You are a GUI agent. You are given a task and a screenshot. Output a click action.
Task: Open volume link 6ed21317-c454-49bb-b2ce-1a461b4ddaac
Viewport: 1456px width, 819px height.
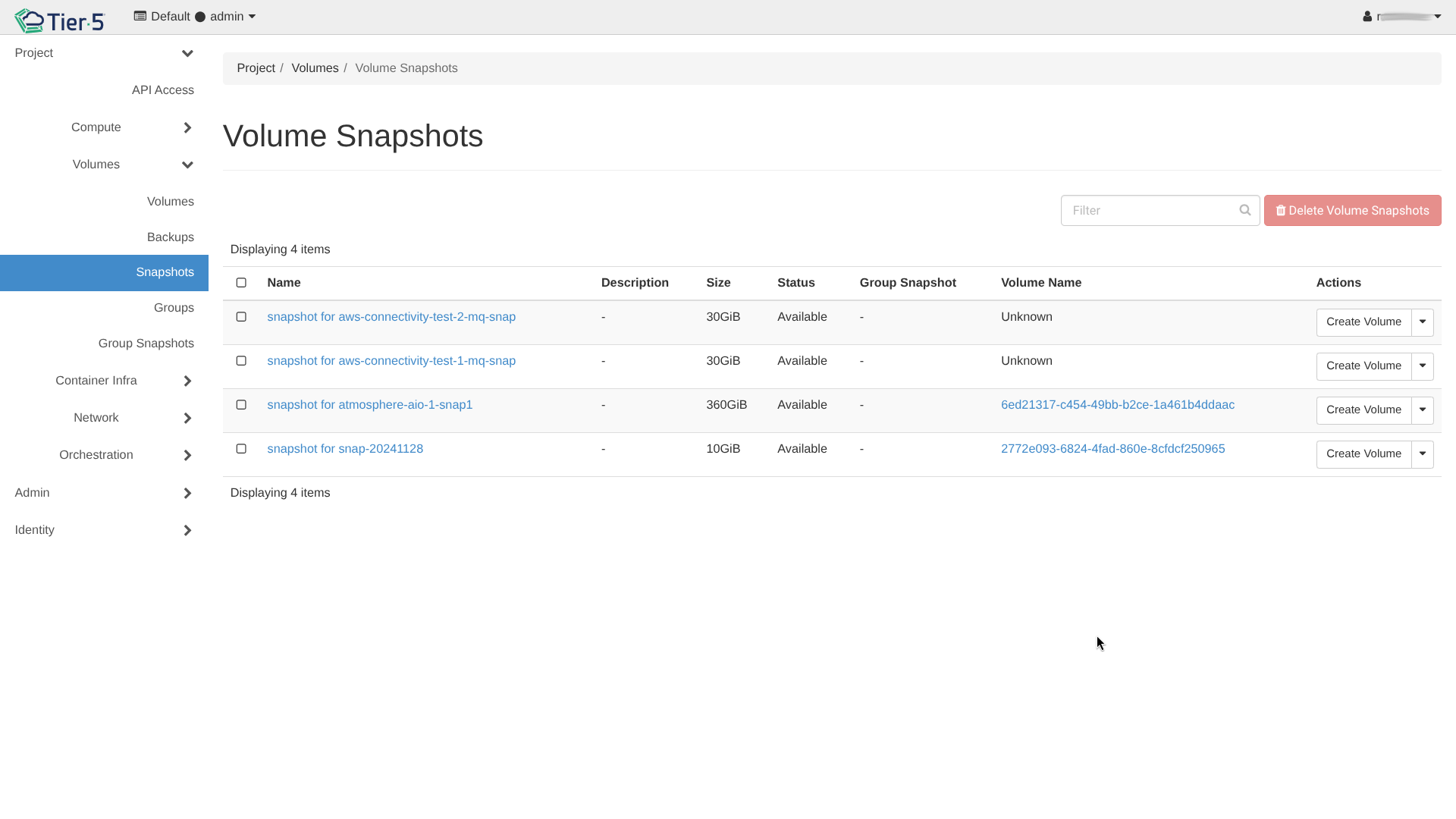pyautogui.click(x=1117, y=405)
